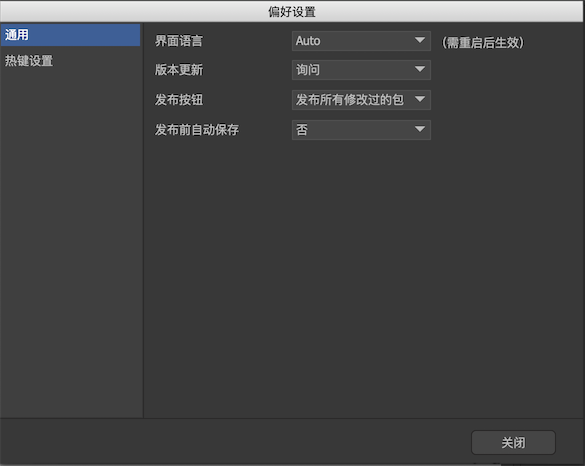Select the 通用 category in sidebar

coord(70,35)
